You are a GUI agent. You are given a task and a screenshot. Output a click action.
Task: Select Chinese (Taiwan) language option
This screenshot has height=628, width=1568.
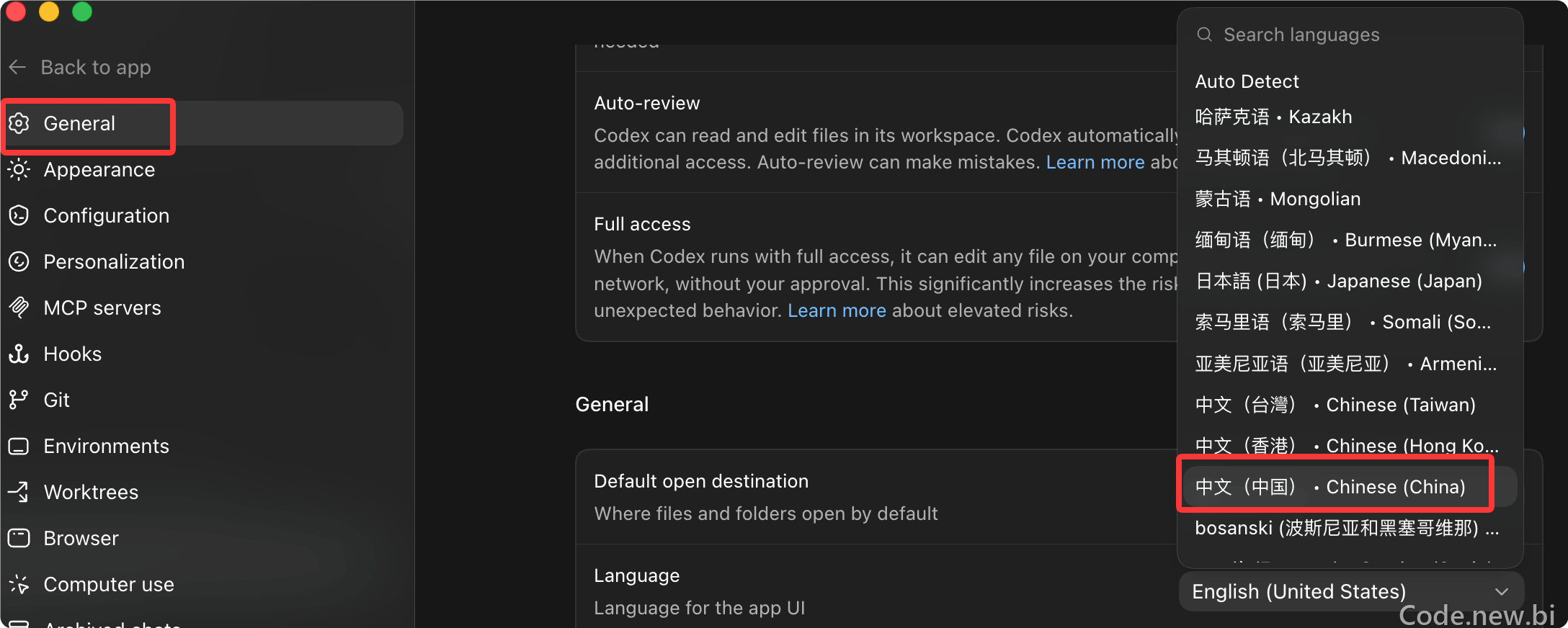1350,405
